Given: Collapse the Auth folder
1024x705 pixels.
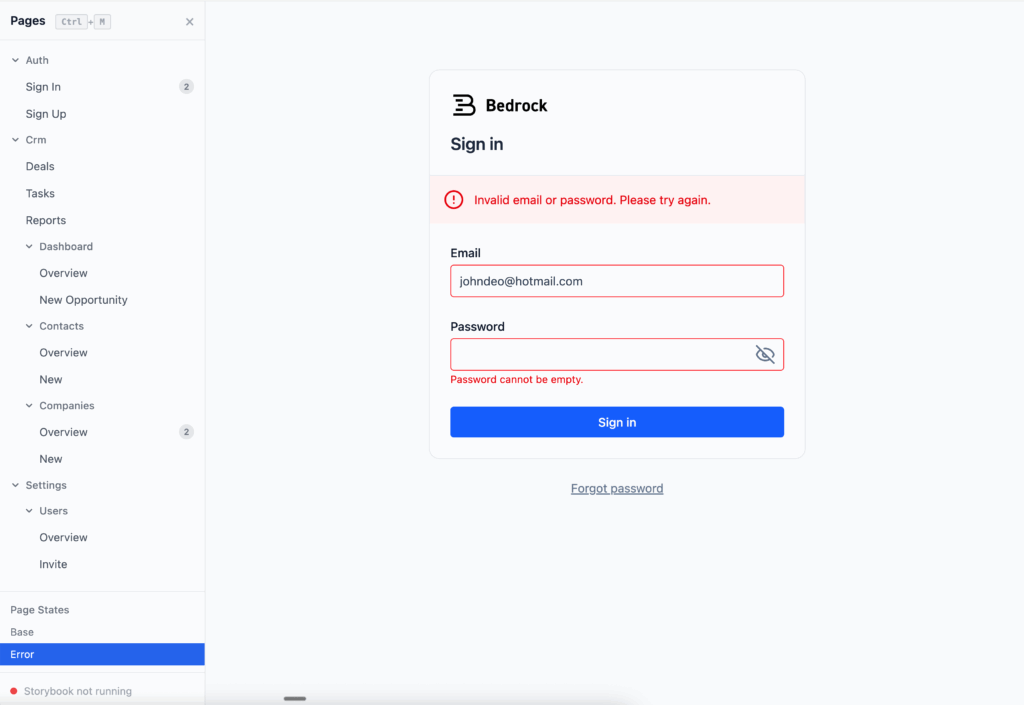Looking at the screenshot, I should (x=15, y=60).
